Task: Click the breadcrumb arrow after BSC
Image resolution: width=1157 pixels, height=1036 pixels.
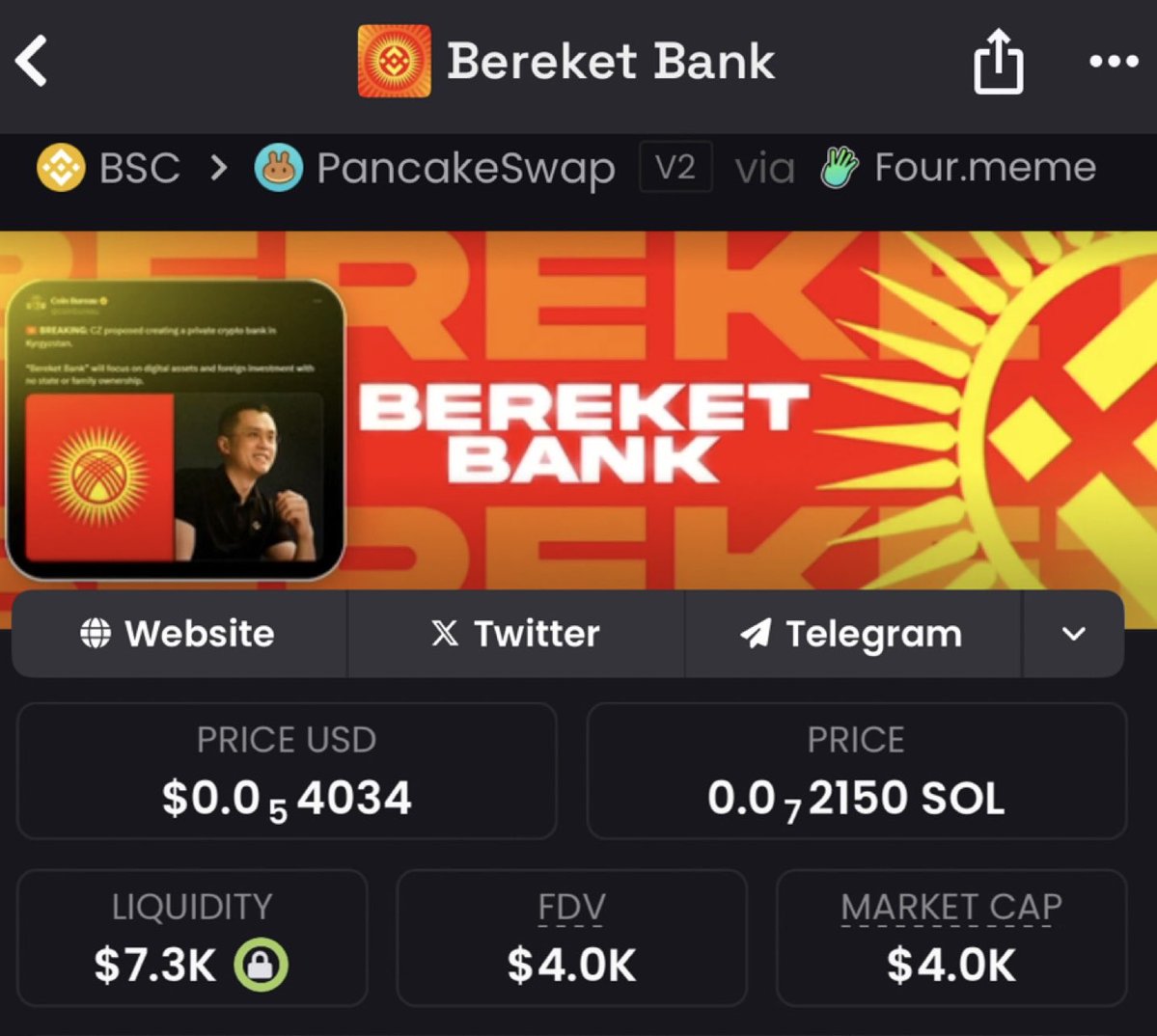Action: click(x=218, y=168)
